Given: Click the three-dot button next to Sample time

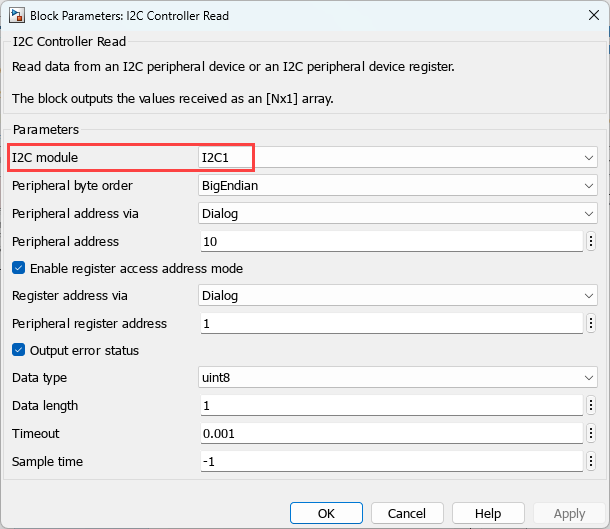Looking at the screenshot, I should point(591,461).
